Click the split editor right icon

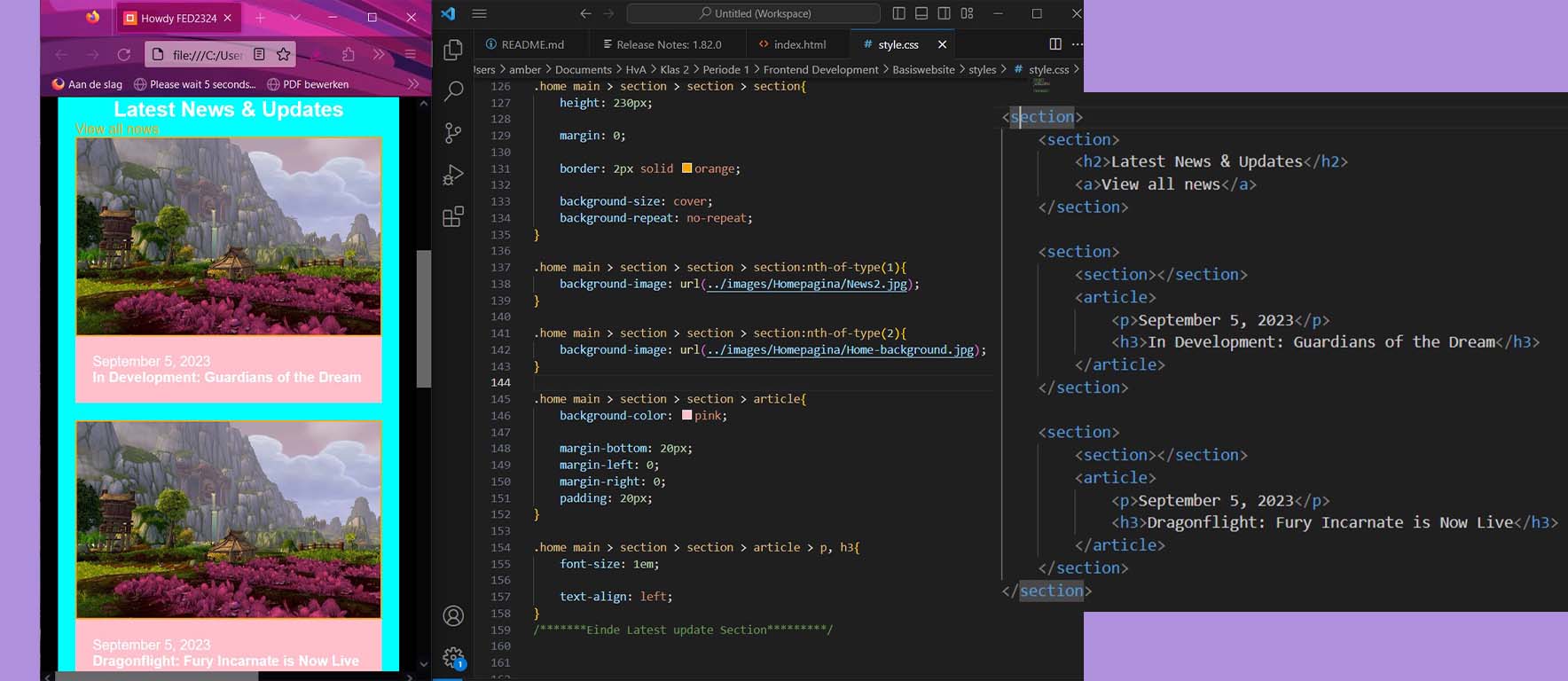(x=1054, y=44)
